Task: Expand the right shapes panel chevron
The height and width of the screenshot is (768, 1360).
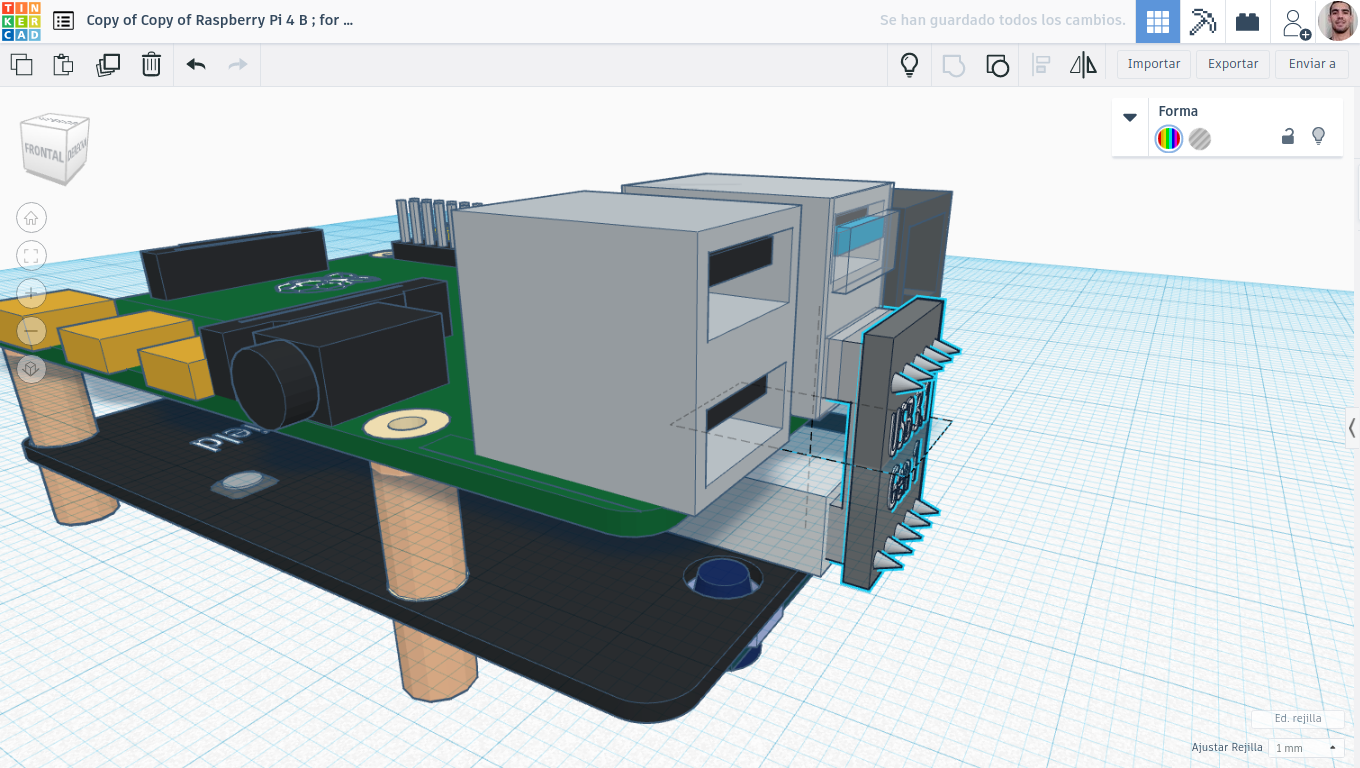Action: 1352,428
